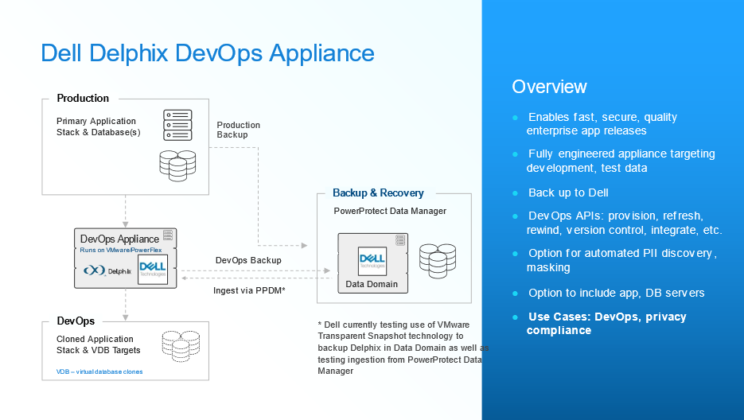The image size is (744, 420).
Task: Click the Overview heading in blue panel
Action: pyautogui.click(x=549, y=86)
